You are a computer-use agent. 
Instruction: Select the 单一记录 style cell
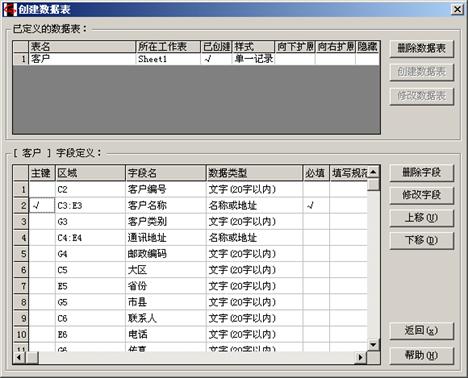click(253, 59)
